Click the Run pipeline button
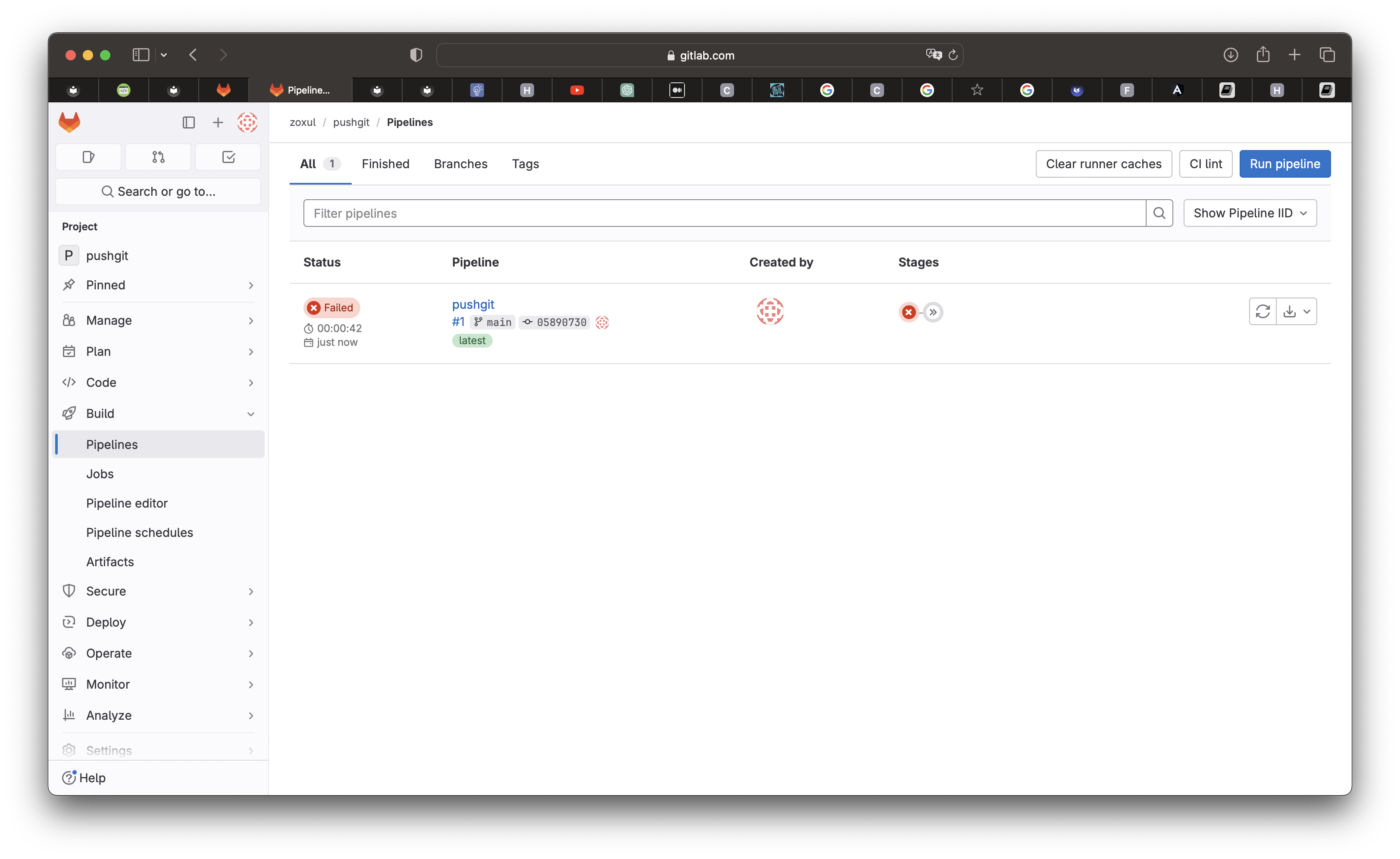Screen dimensions: 1400x859 1284,164
